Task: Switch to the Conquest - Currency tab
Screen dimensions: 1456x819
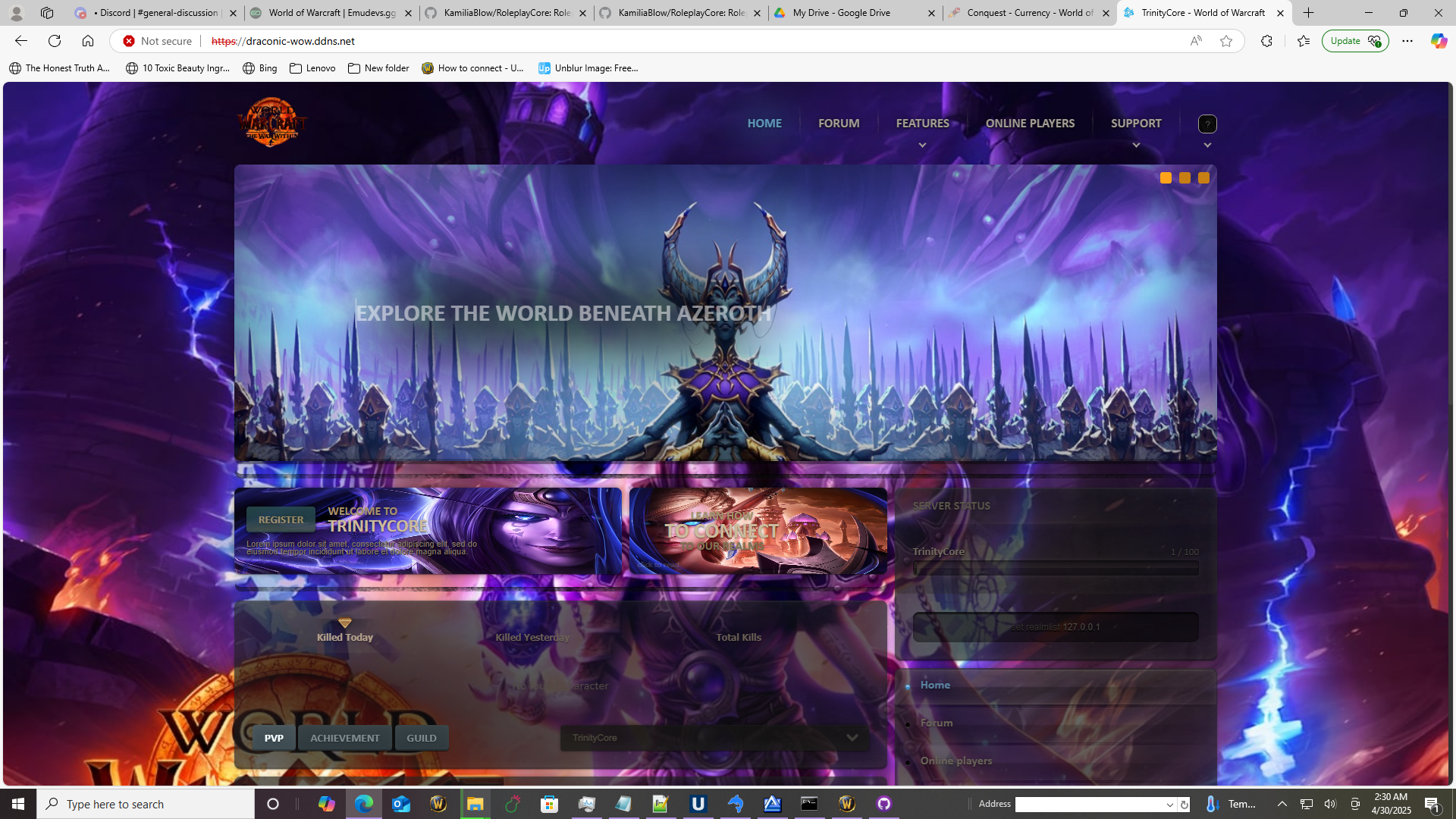Action: pos(1029,13)
